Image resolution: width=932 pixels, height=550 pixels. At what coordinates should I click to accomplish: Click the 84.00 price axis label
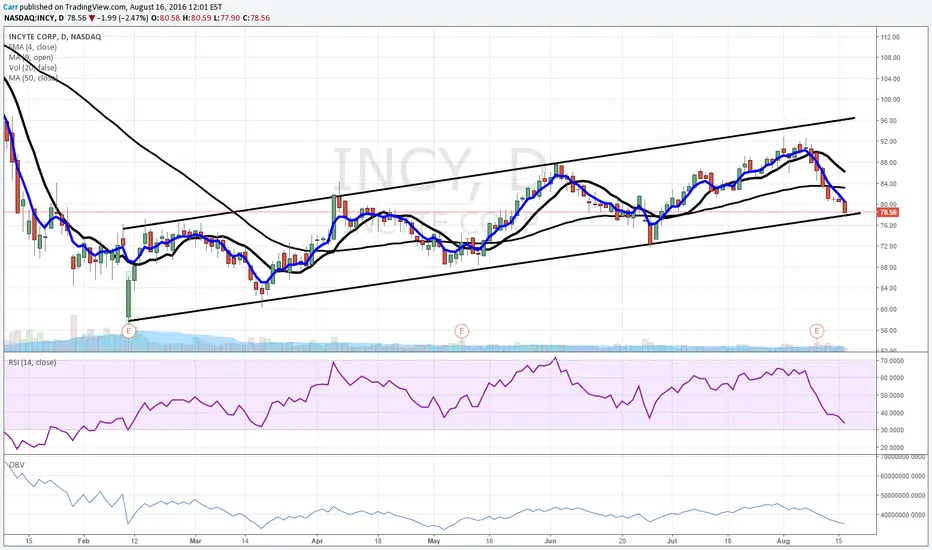(890, 183)
